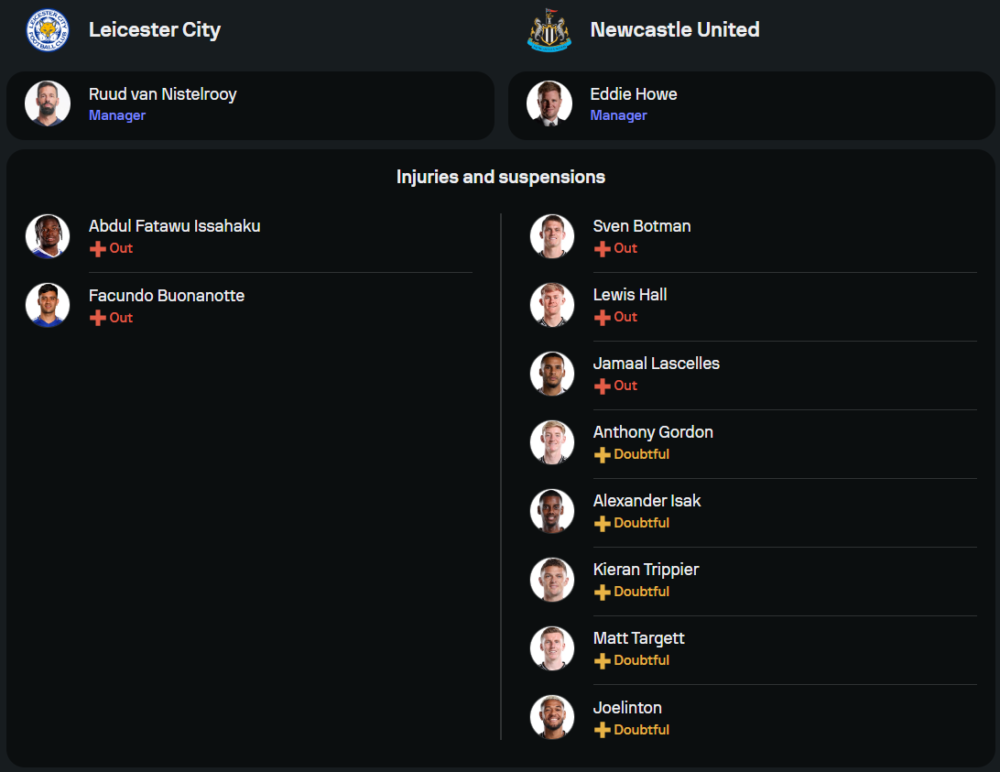This screenshot has height=772, width=1000.
Task: Click the Ruud van Nistelrooy manager name
Action: 163,94
